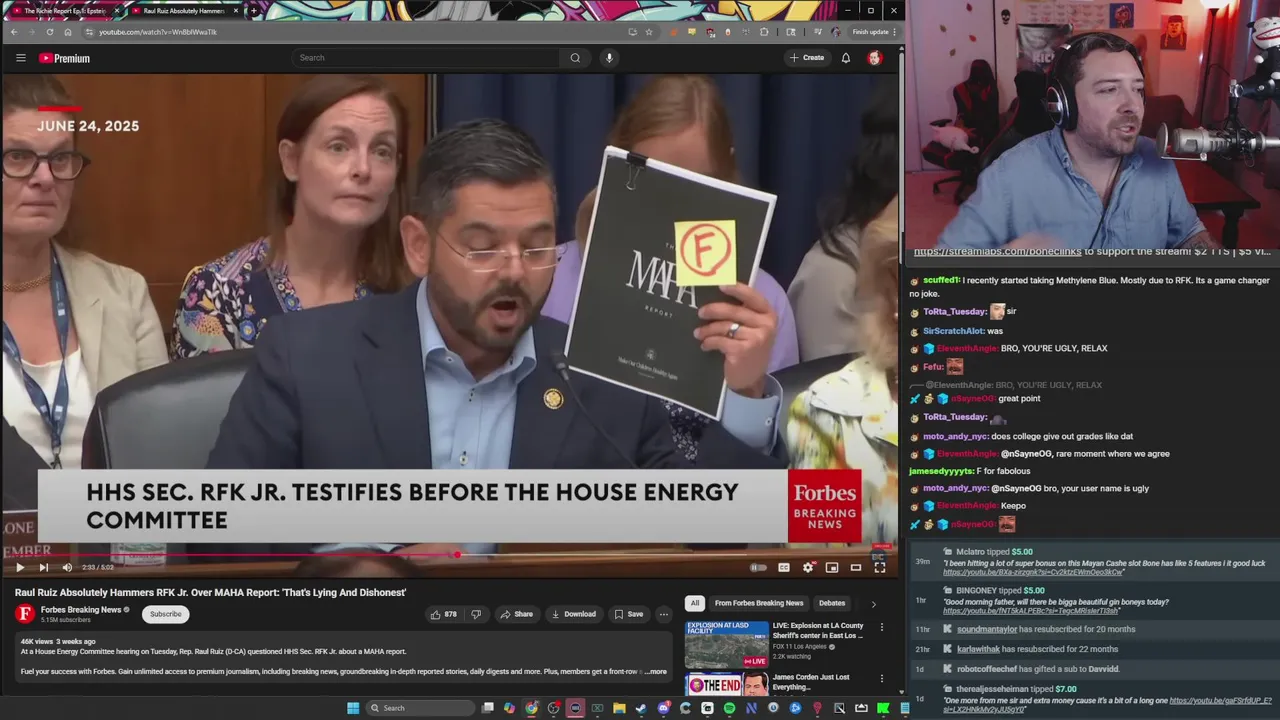Show more filter chips with right arrow
Screen dimensions: 1280x720
873,604
